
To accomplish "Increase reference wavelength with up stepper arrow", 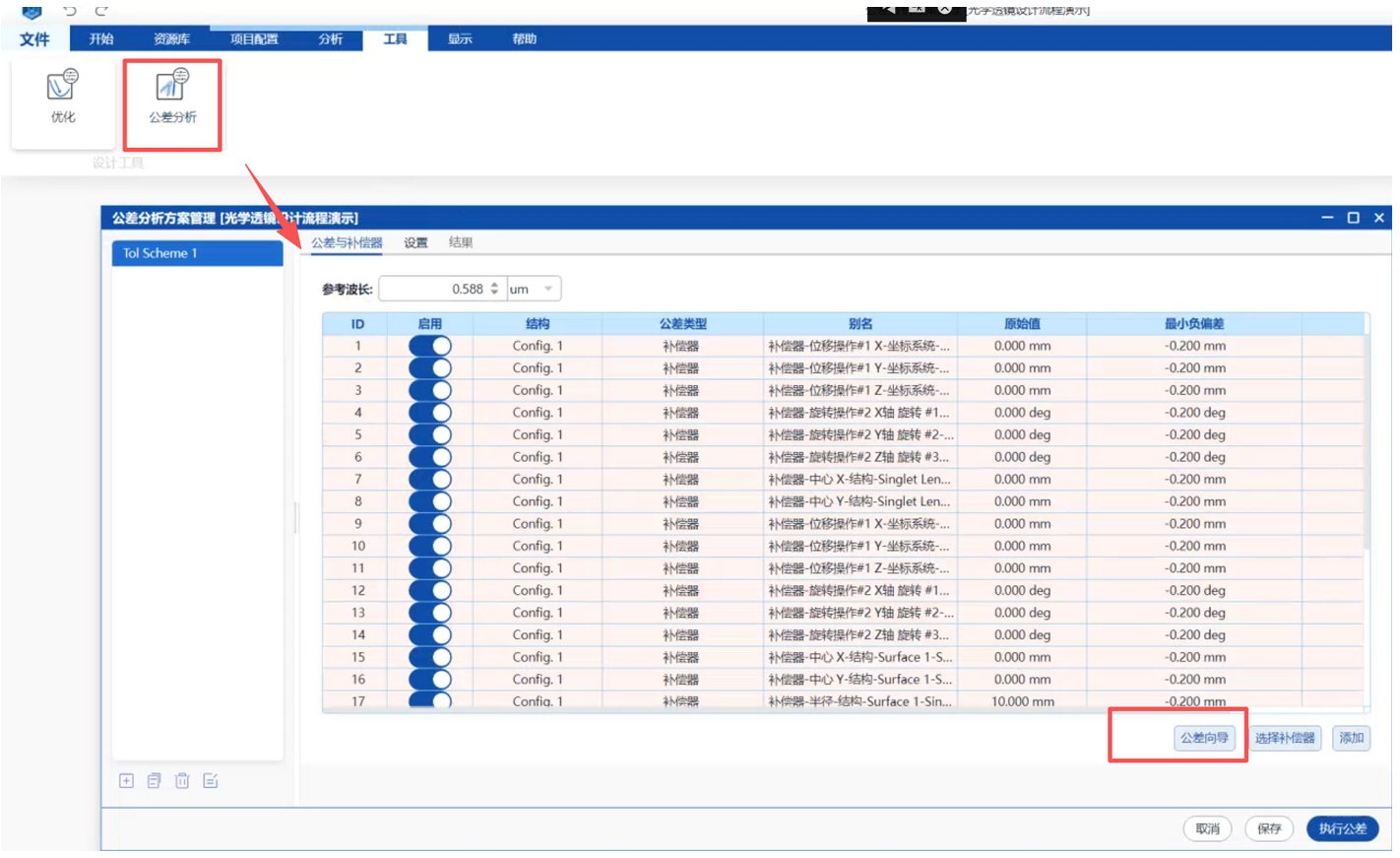I will point(494,285).
